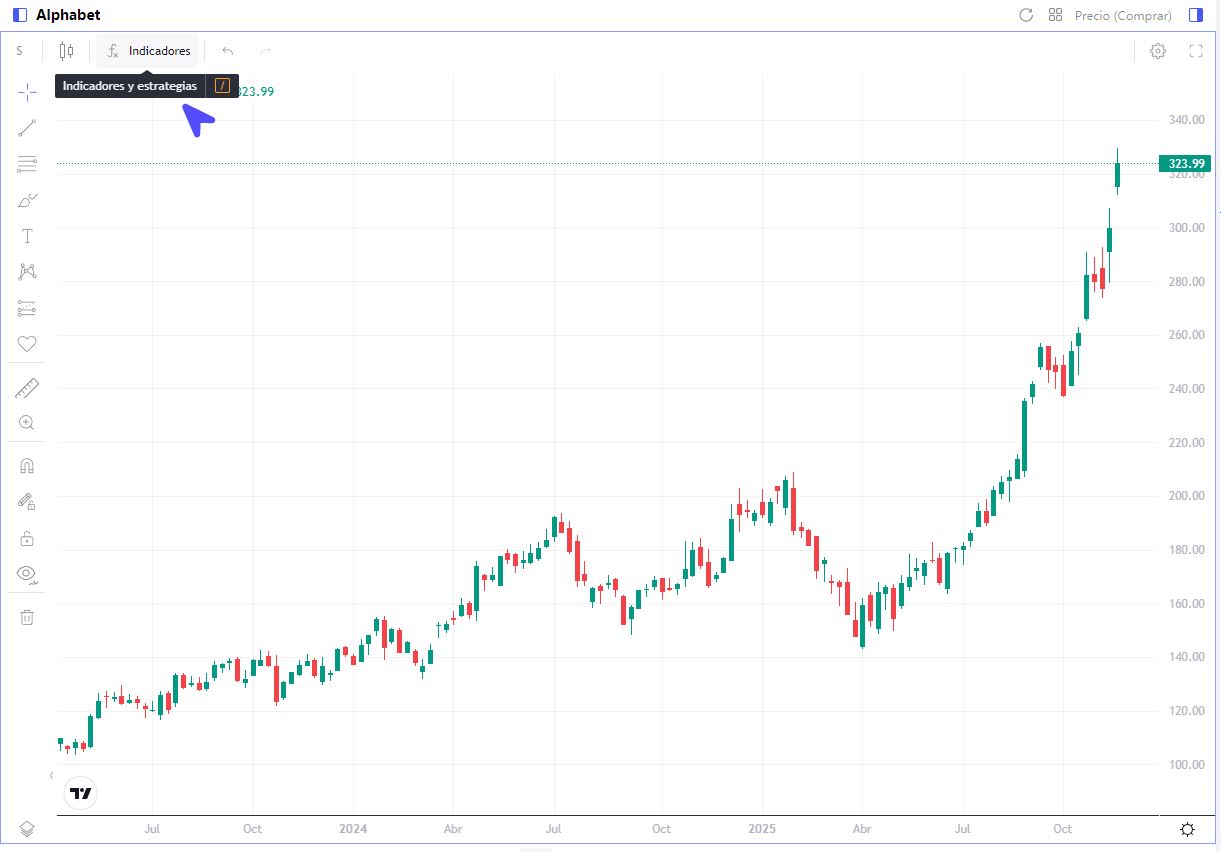This screenshot has width=1221, height=852.
Task: Select the text annotation tool
Action: (x=27, y=236)
